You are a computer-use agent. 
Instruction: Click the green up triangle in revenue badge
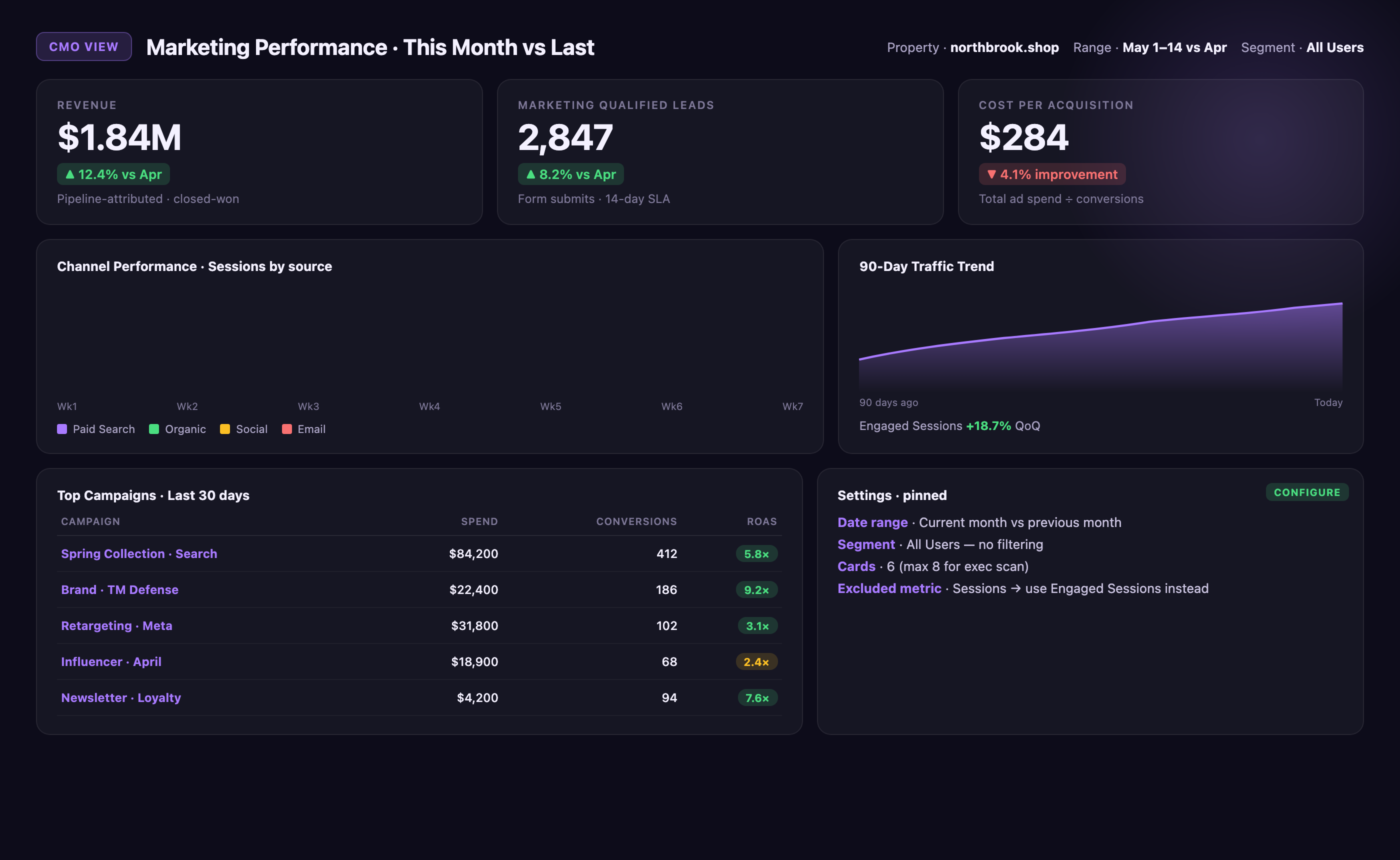[70, 174]
